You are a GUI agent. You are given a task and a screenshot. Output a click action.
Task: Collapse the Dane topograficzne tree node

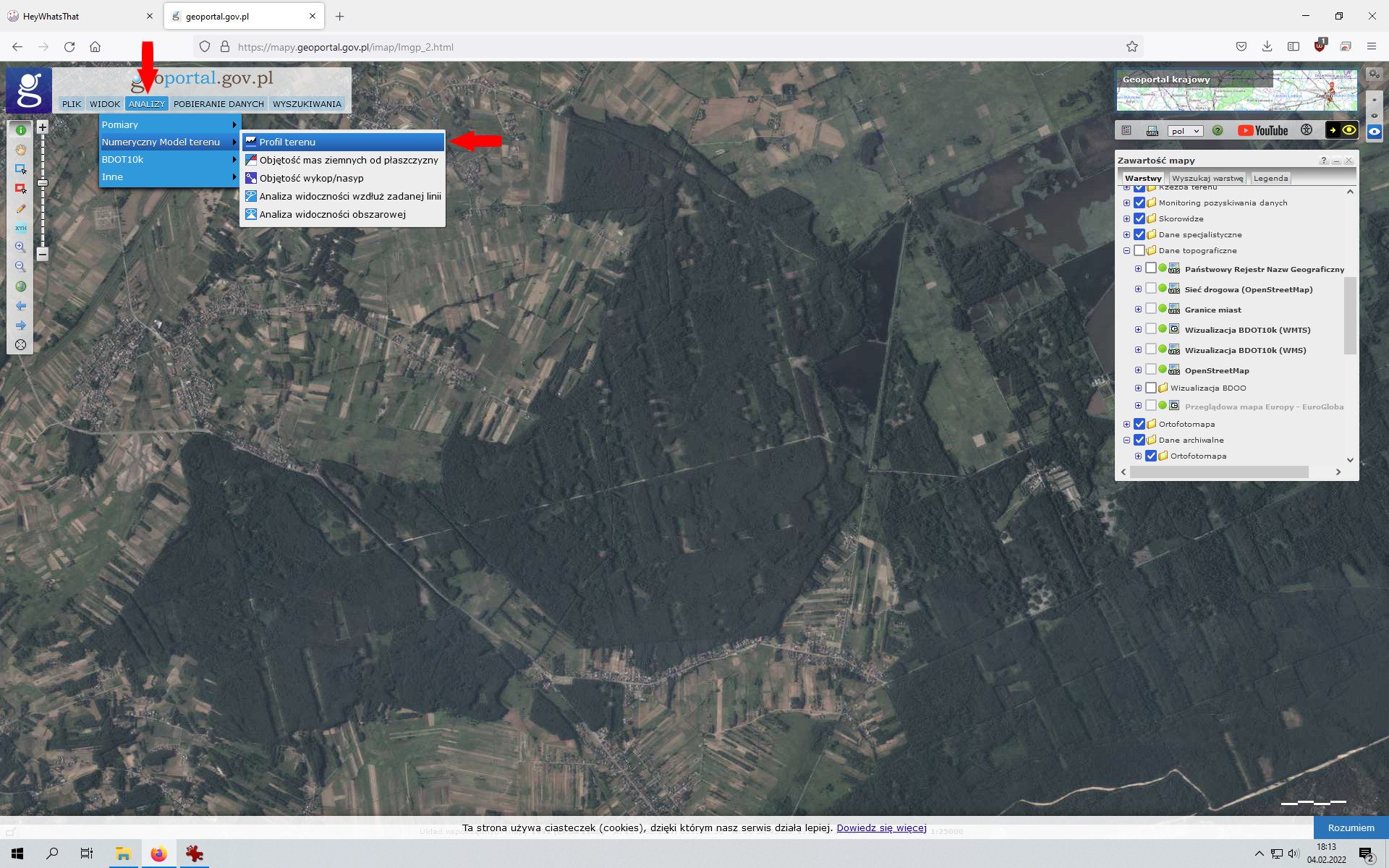tap(1126, 251)
